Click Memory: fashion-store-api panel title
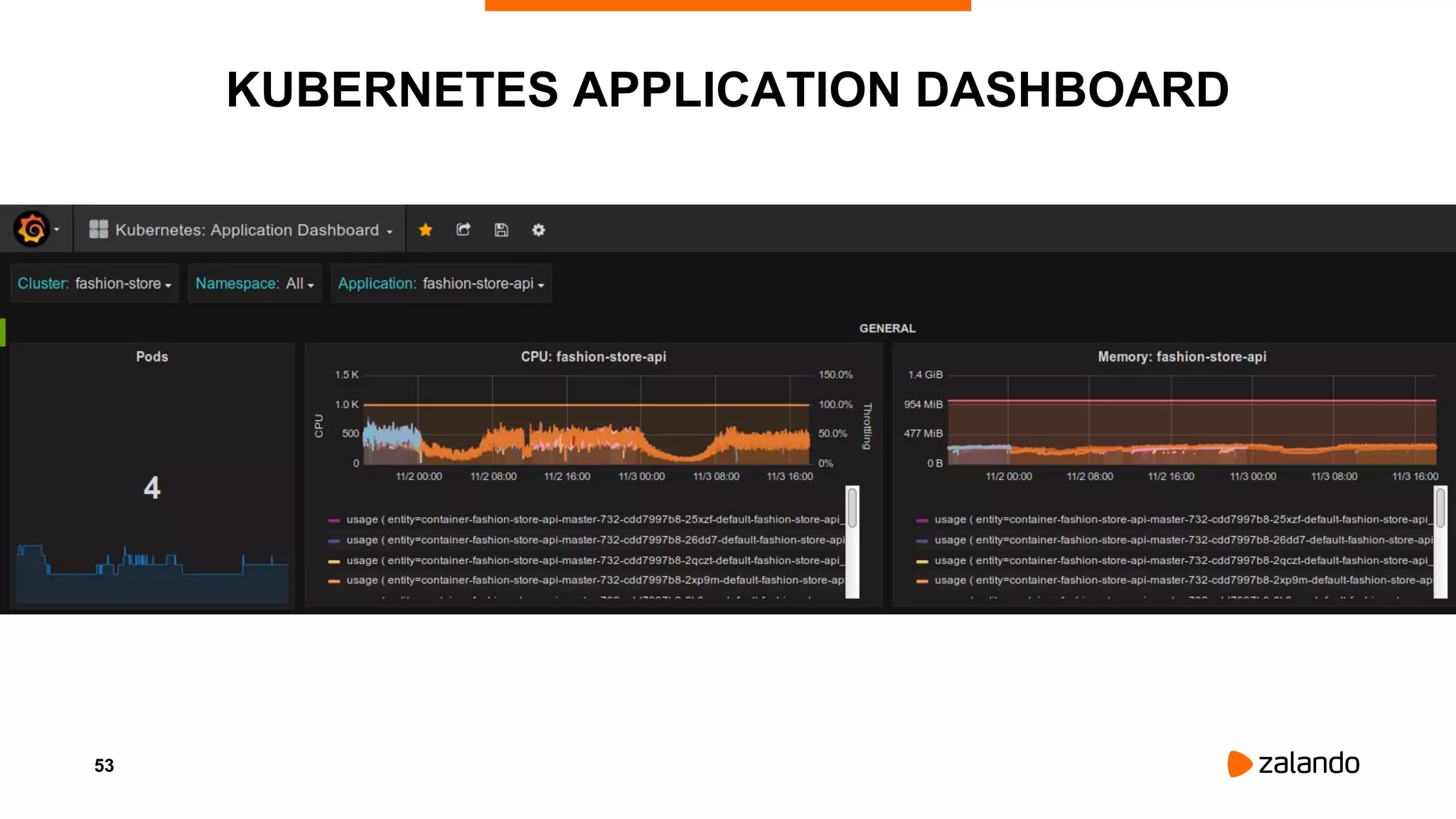Image resolution: width=1456 pixels, height=819 pixels. [x=1182, y=357]
